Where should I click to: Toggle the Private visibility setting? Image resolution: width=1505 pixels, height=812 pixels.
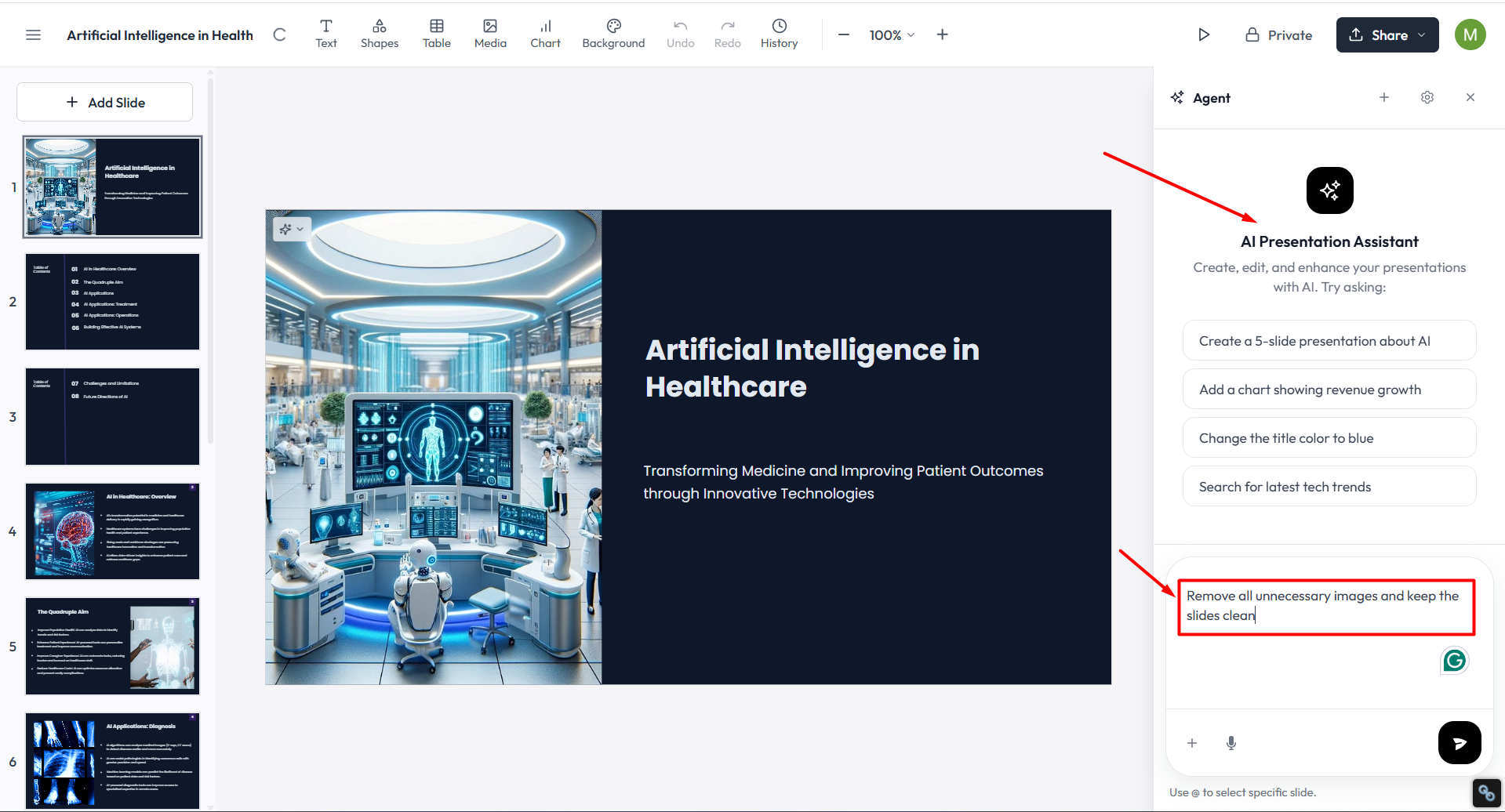tap(1279, 35)
